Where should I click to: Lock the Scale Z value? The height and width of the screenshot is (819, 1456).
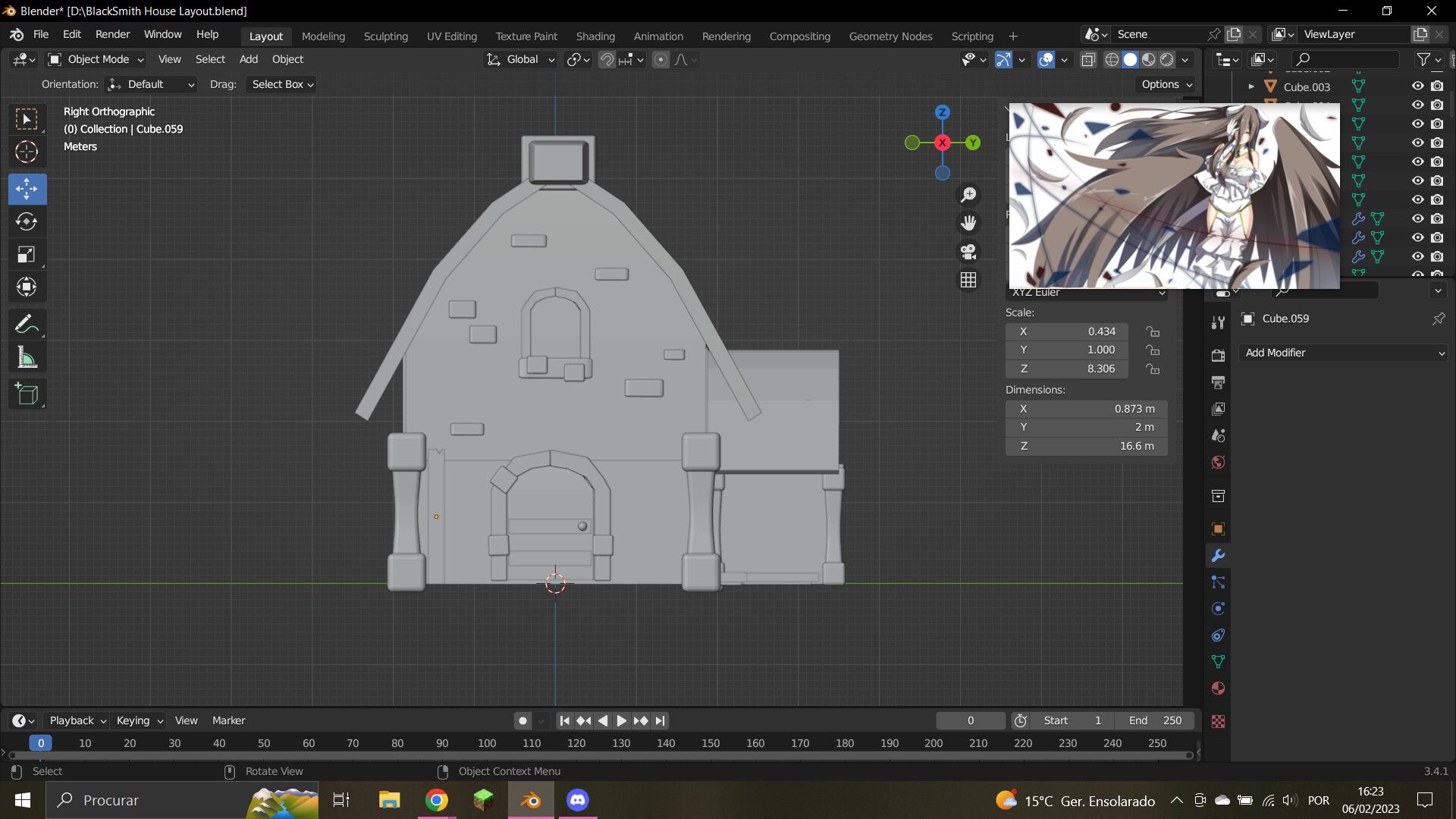point(1153,369)
